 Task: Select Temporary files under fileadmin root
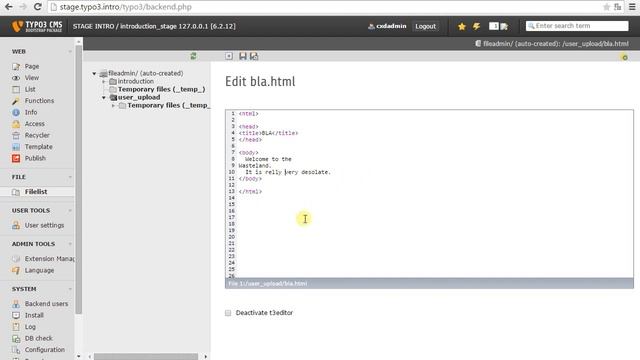click(x=162, y=89)
